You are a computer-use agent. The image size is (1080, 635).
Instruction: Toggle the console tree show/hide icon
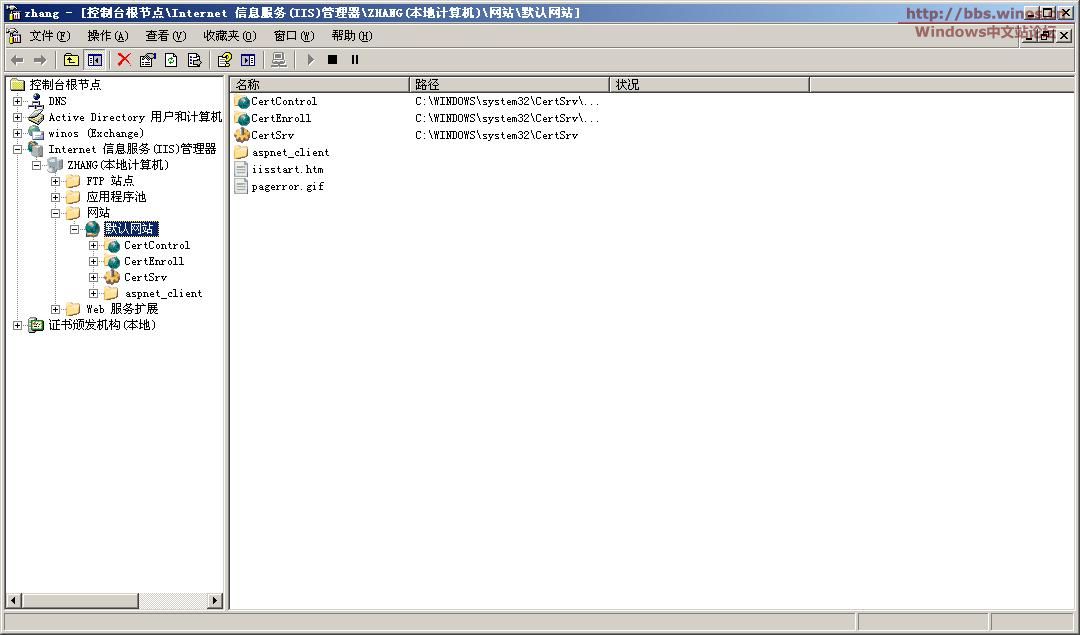[94, 60]
